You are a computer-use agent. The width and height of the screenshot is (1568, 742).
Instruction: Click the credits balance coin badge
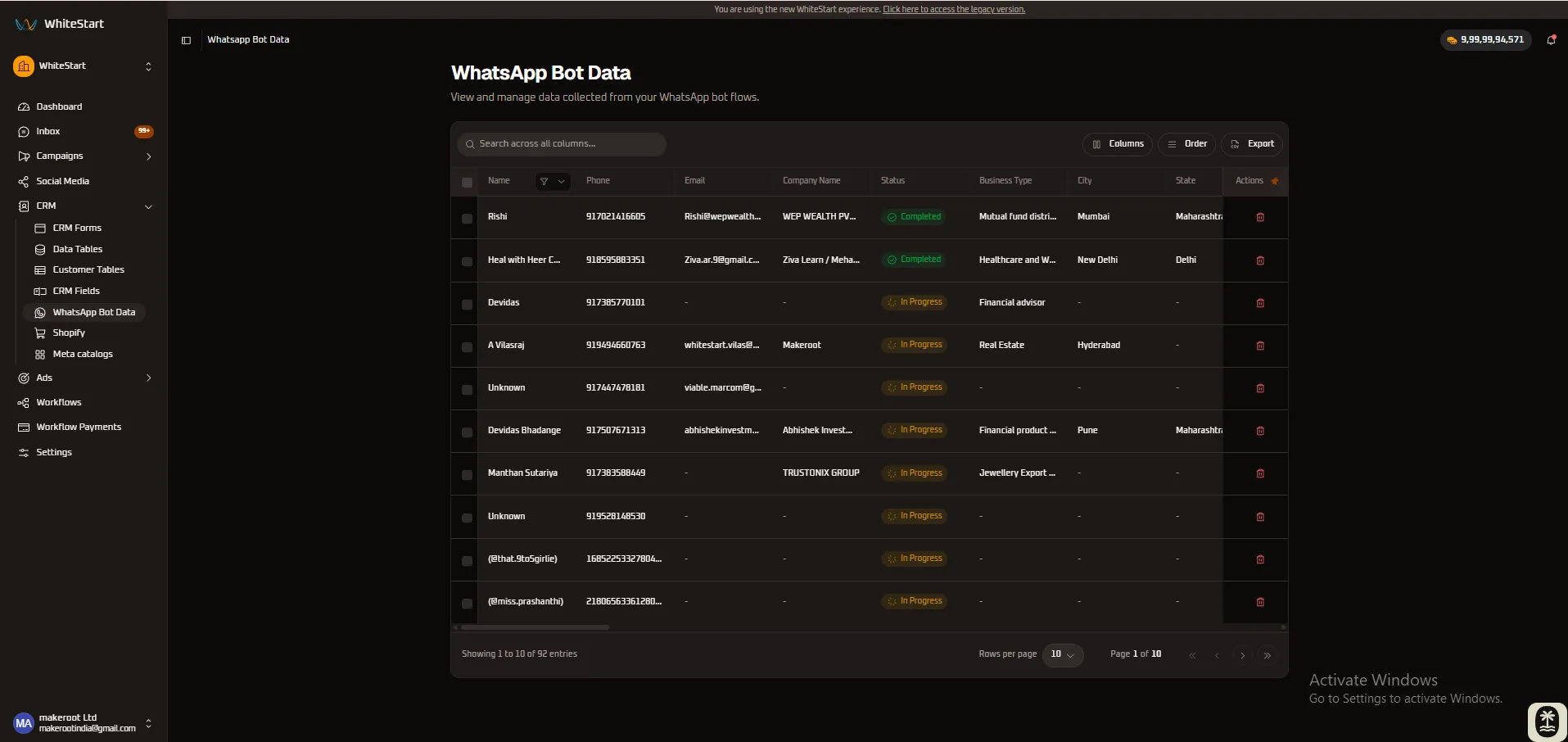(x=1485, y=39)
